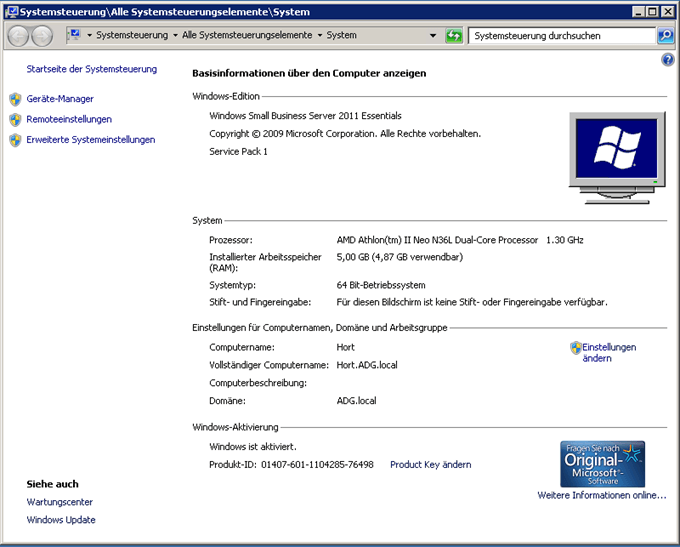Click the 5,00 GB RAM value
The width and height of the screenshot is (680, 547).
(400, 257)
